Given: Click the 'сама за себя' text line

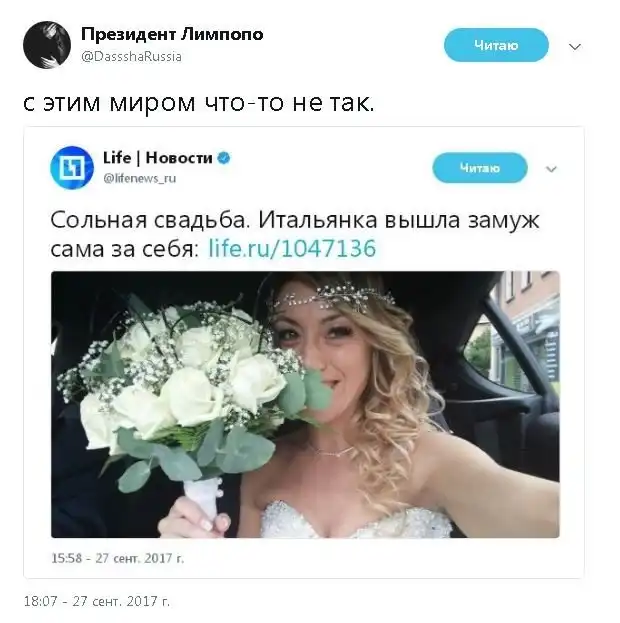Looking at the screenshot, I should [125, 249].
